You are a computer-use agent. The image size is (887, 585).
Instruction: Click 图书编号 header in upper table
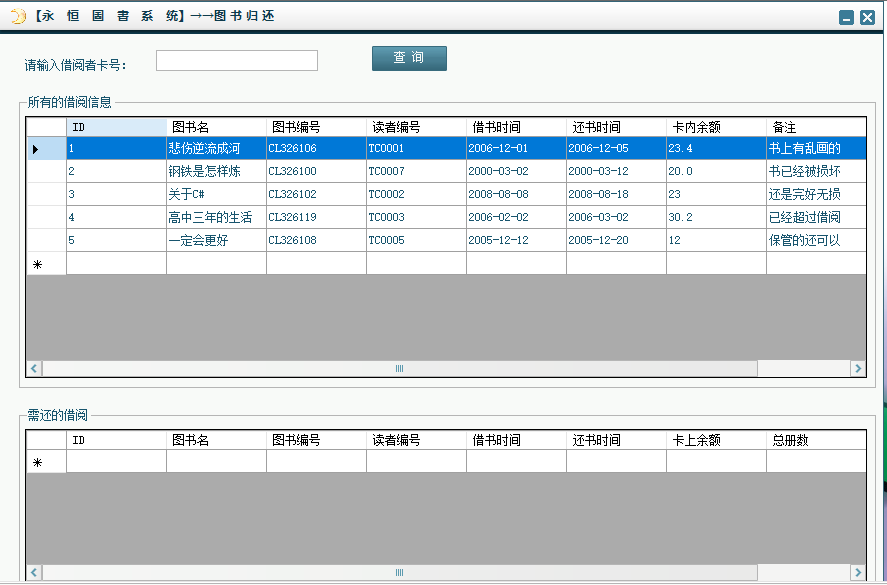(316, 127)
